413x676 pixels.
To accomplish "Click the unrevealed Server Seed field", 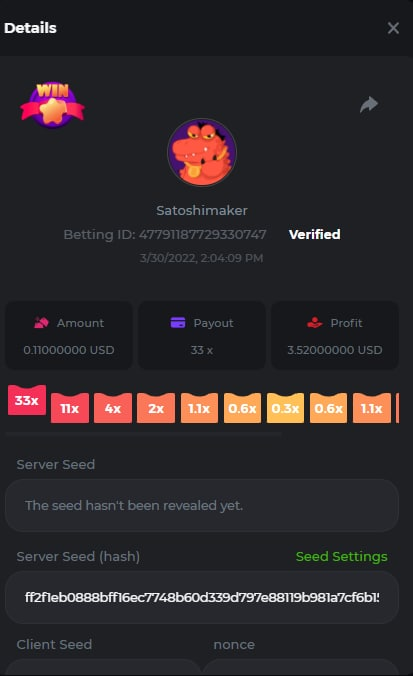I will tap(202, 505).
